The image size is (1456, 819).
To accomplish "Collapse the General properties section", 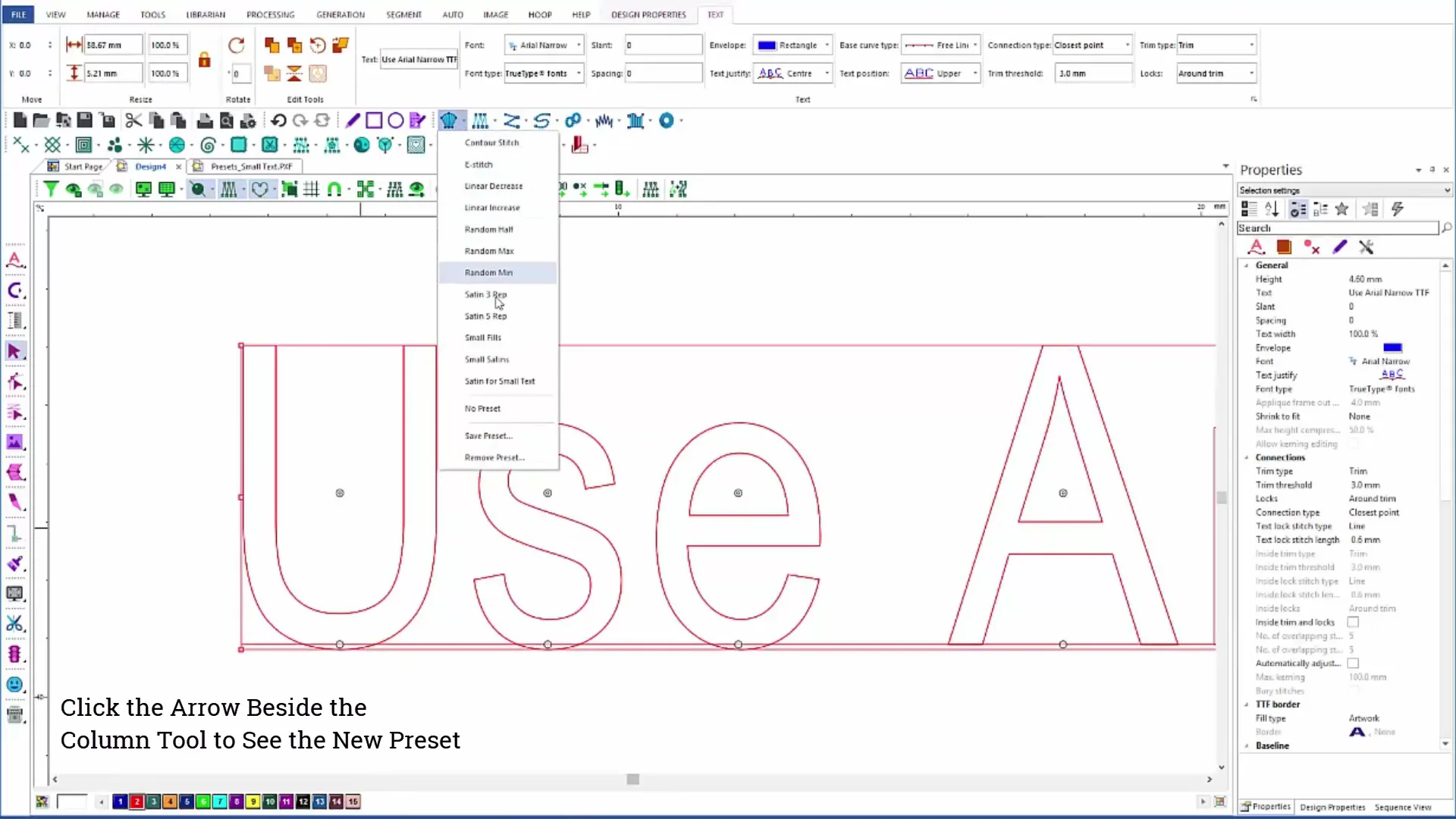I will [1247, 265].
